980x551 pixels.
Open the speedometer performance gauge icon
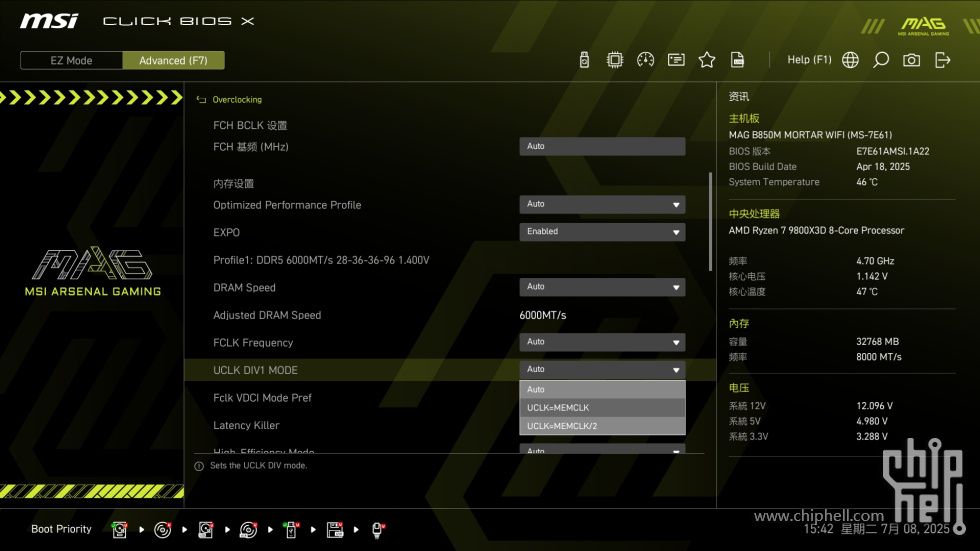[x=645, y=60]
